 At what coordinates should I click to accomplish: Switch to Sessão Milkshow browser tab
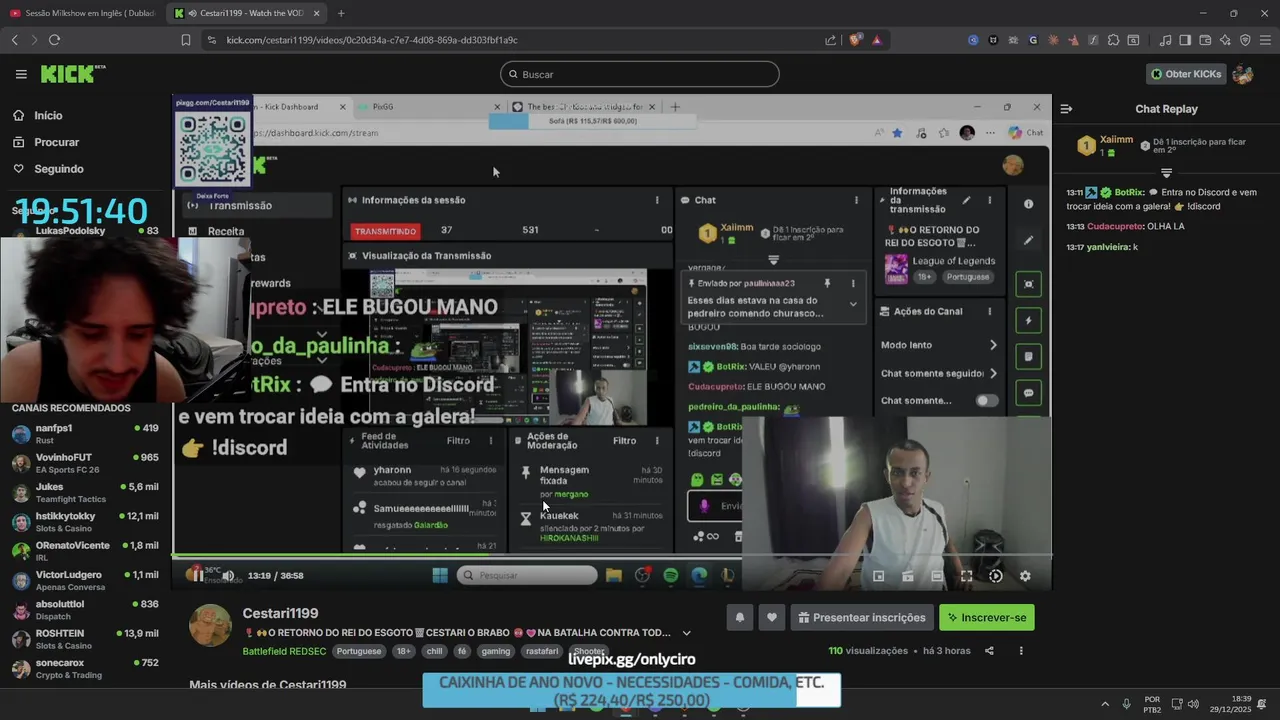tap(82, 13)
